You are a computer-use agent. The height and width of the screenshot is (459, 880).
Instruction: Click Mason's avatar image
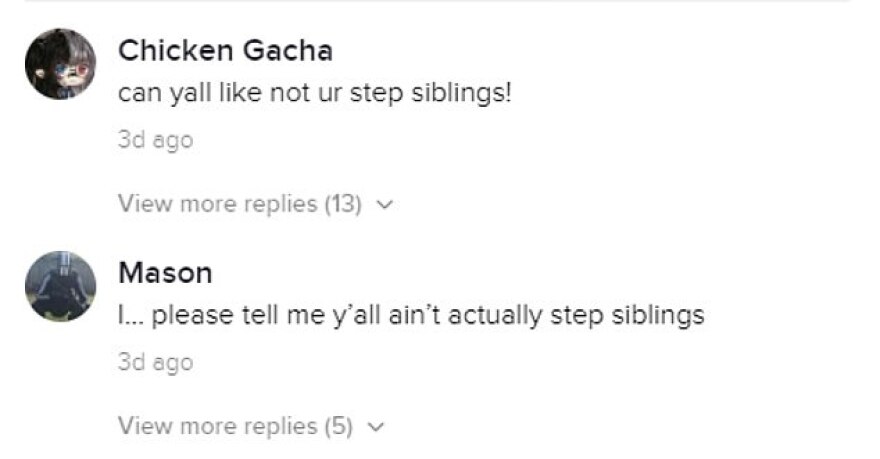(60, 286)
